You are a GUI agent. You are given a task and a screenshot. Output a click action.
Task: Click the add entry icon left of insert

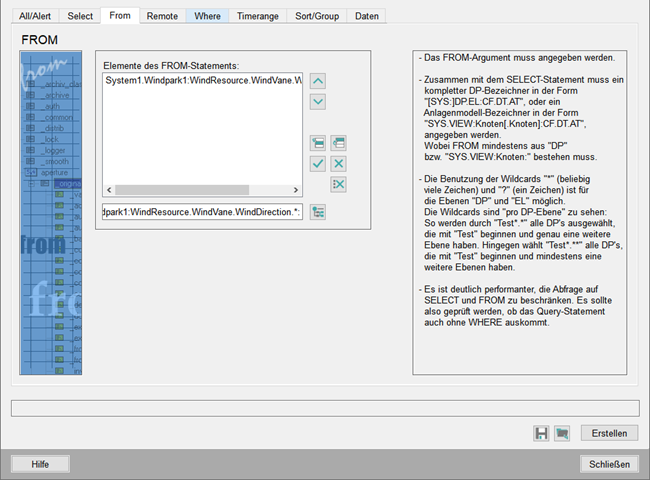click(x=318, y=143)
